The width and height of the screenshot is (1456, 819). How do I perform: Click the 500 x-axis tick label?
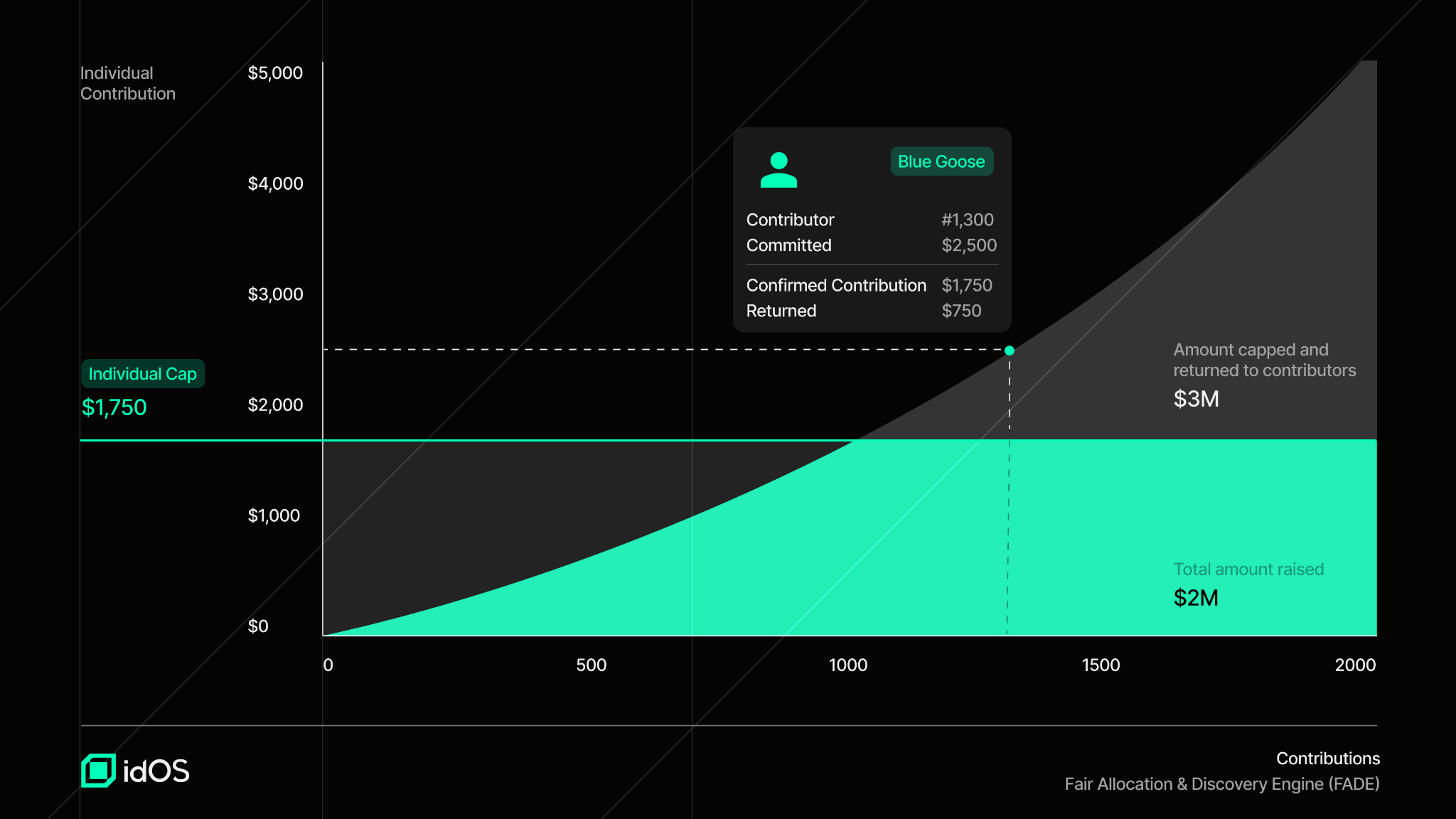(x=591, y=665)
